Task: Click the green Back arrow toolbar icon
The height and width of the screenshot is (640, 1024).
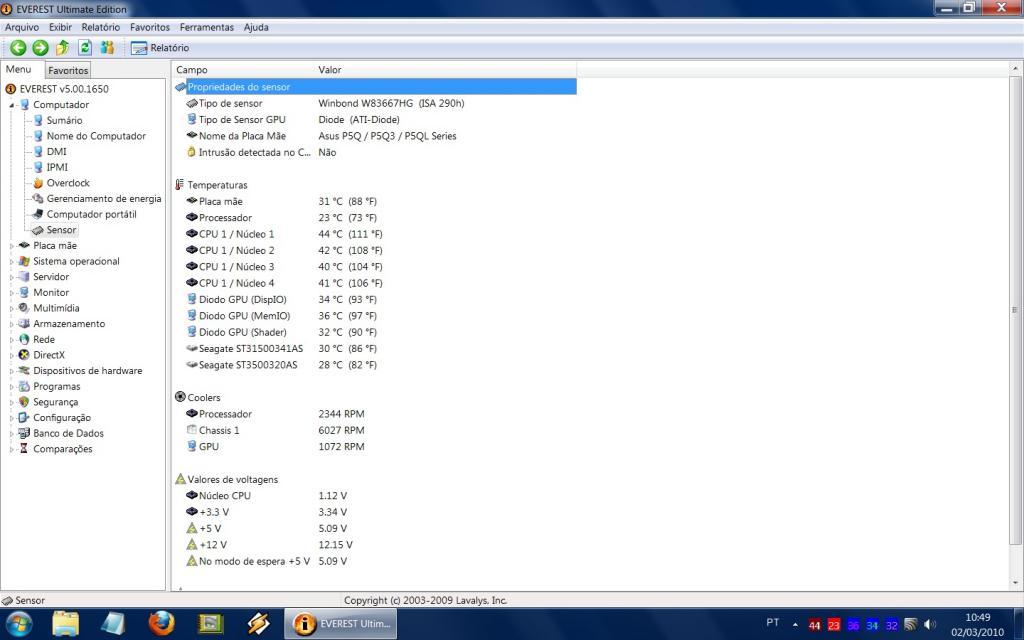Action: tap(18, 47)
